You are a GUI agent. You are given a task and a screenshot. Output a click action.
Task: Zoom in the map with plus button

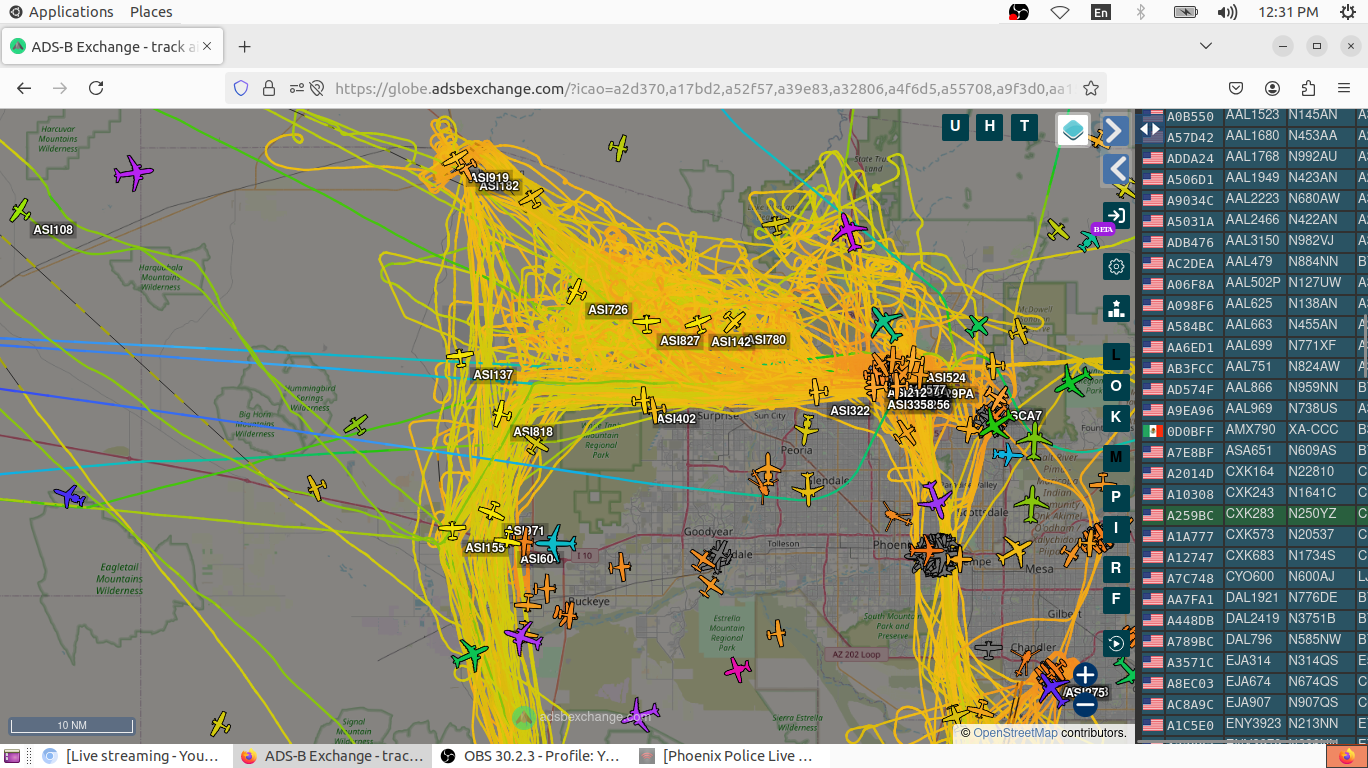click(x=1085, y=675)
